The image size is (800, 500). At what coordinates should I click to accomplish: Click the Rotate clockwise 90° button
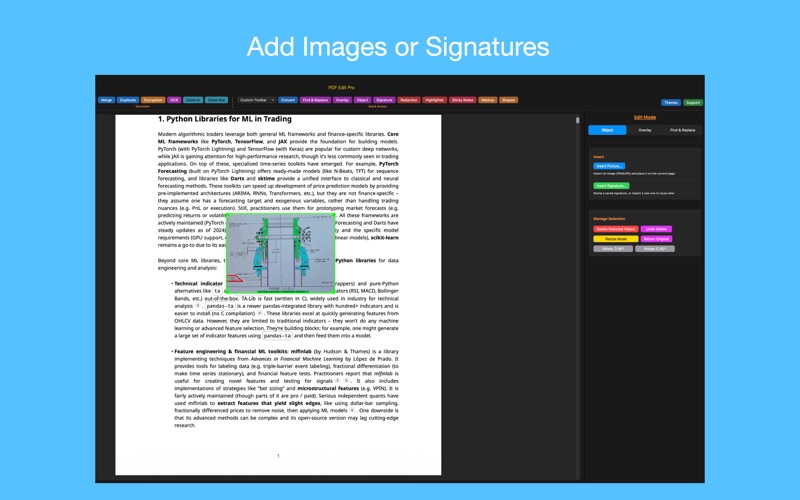pyautogui.click(x=655, y=249)
